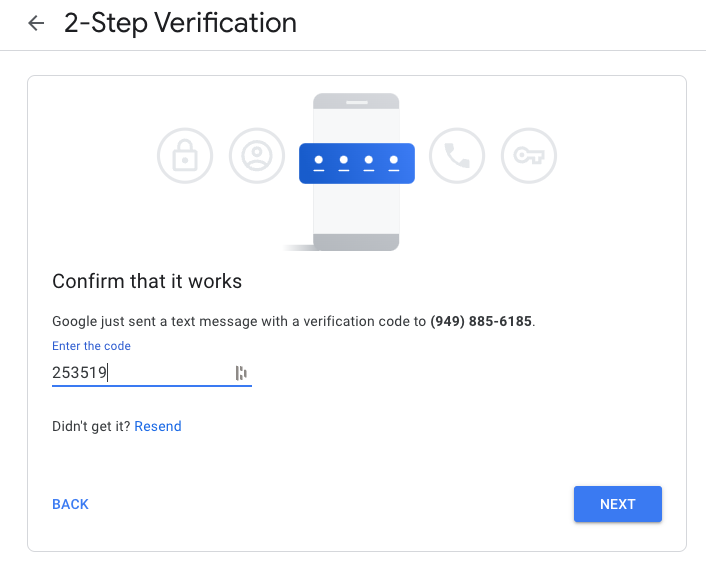Focus the code field containing 253519
Viewport: 706px width, 567px height.
pyautogui.click(x=152, y=373)
